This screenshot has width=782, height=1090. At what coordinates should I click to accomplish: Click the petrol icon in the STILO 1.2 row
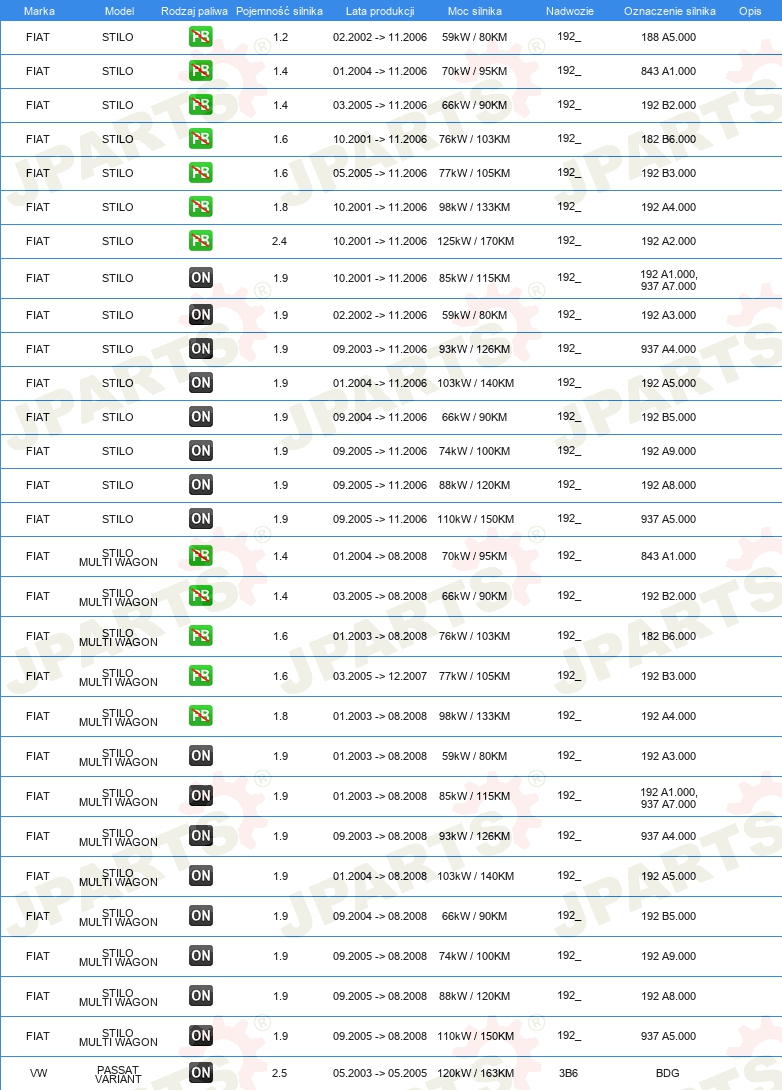tap(200, 37)
